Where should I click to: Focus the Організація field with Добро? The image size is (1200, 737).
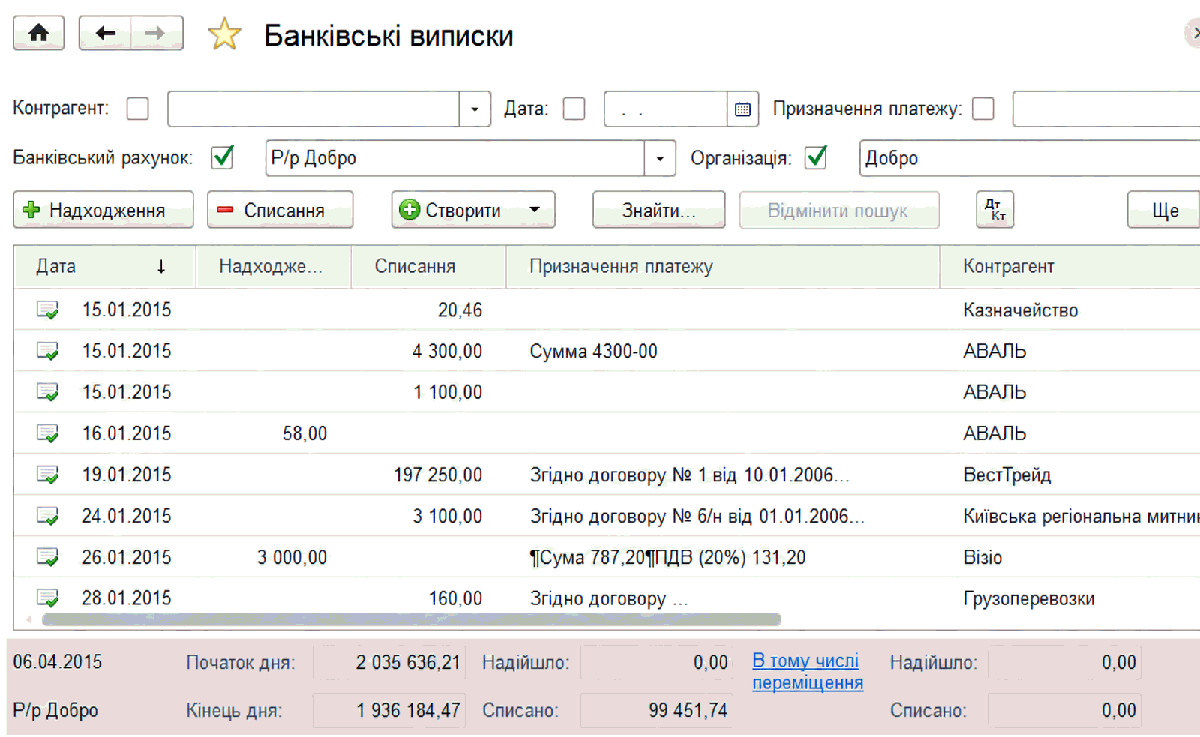click(x=1029, y=158)
